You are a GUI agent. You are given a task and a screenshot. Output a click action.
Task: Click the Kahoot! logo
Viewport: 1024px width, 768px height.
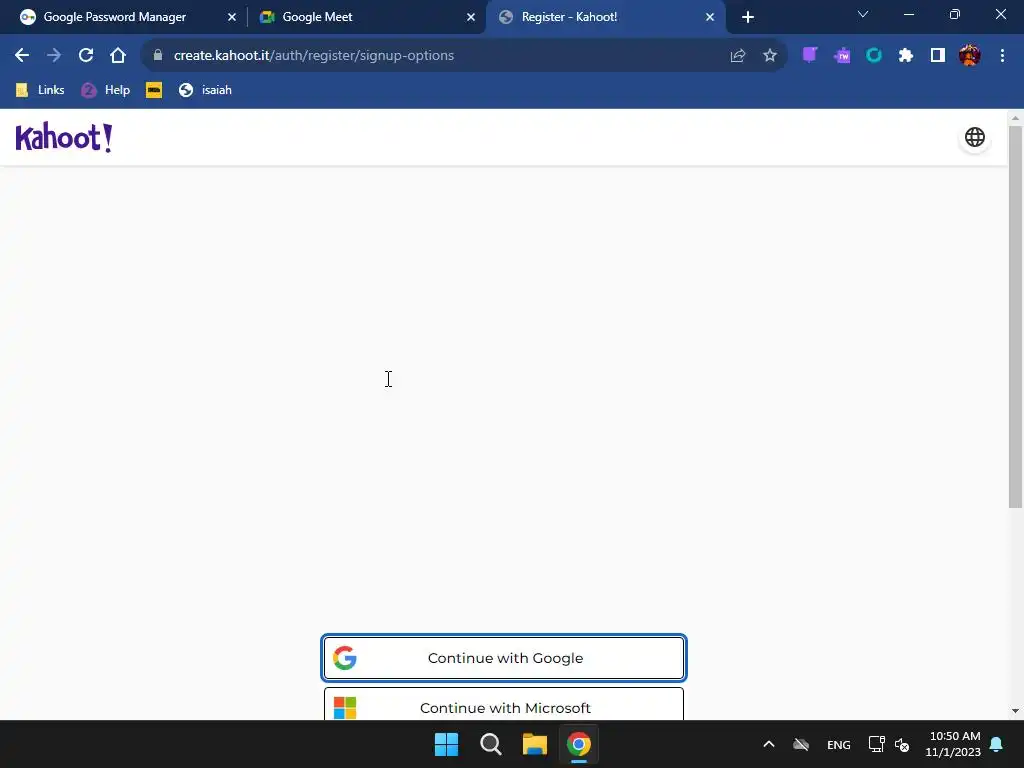64,137
